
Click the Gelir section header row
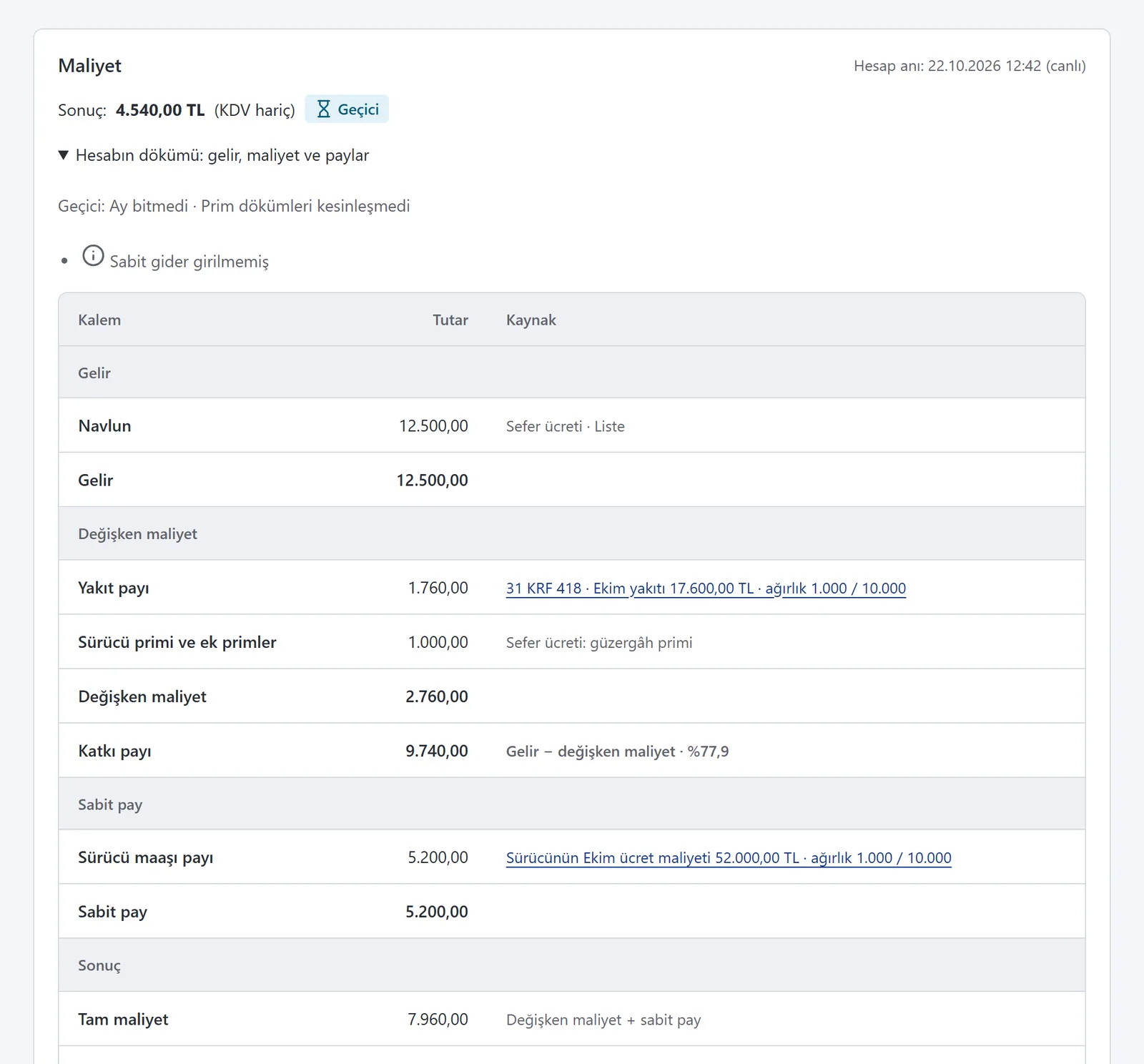(x=572, y=373)
